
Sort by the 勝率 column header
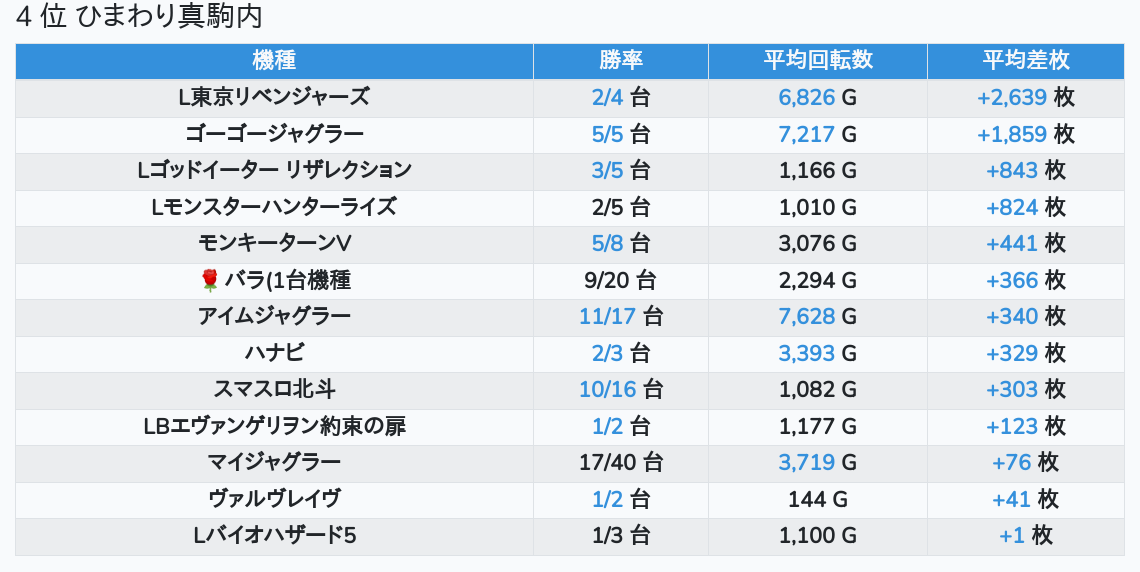coord(620,60)
